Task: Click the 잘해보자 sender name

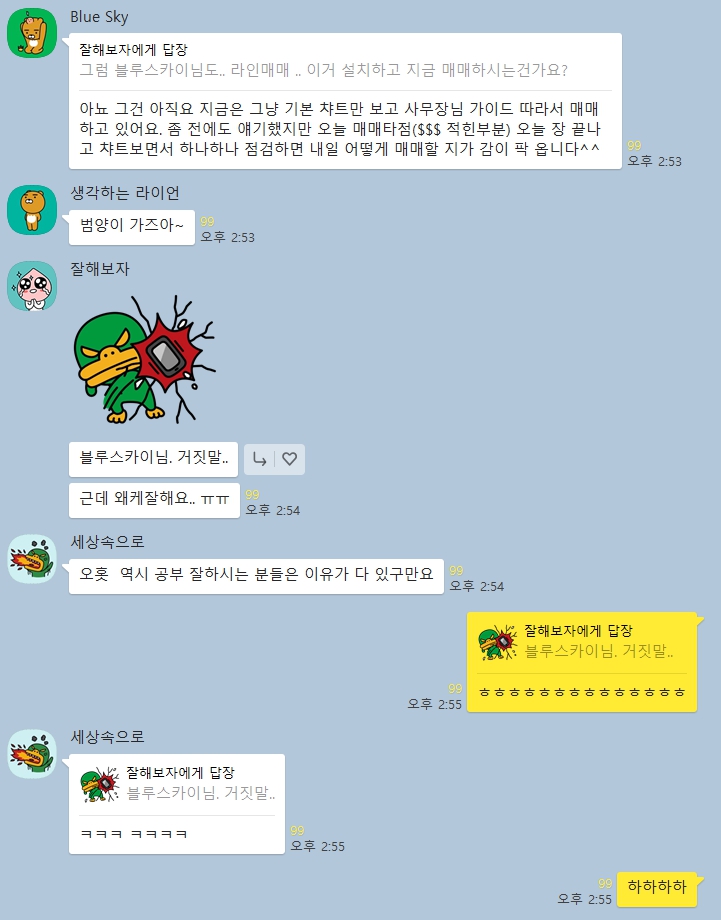Action: pyautogui.click(x=100, y=269)
